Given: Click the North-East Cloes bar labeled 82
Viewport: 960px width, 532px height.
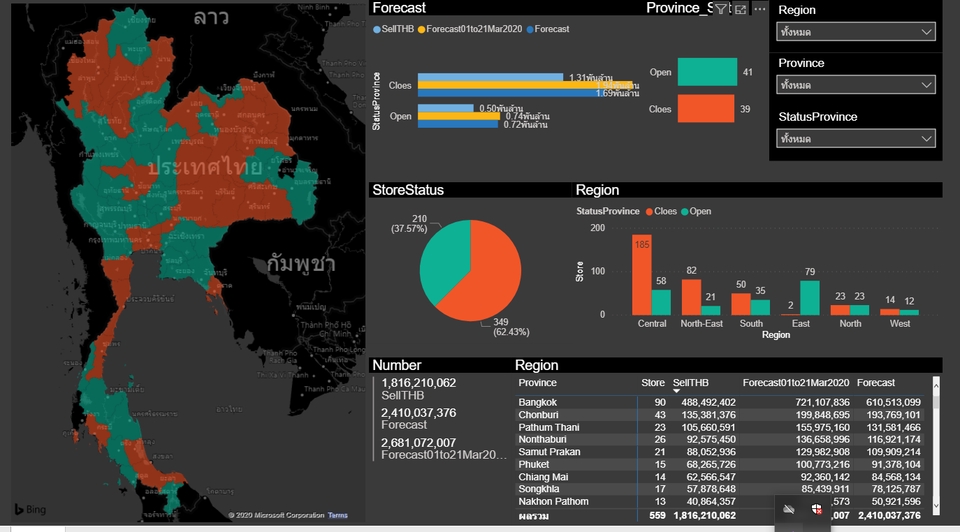Looking at the screenshot, I should 691,297.
